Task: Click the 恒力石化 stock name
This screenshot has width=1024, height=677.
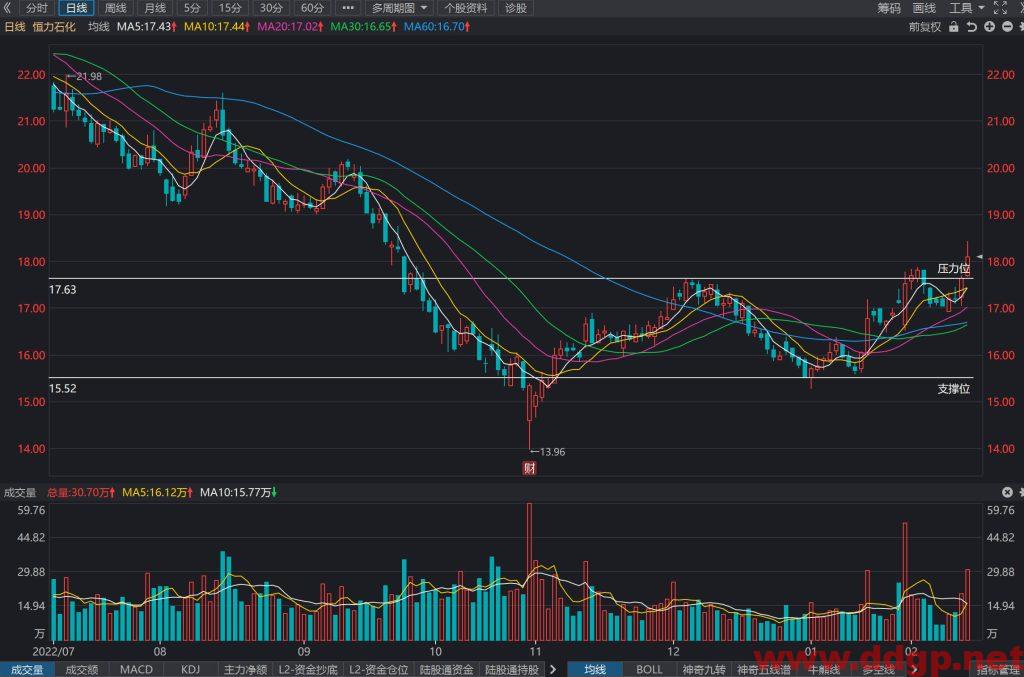Action: pos(54,27)
